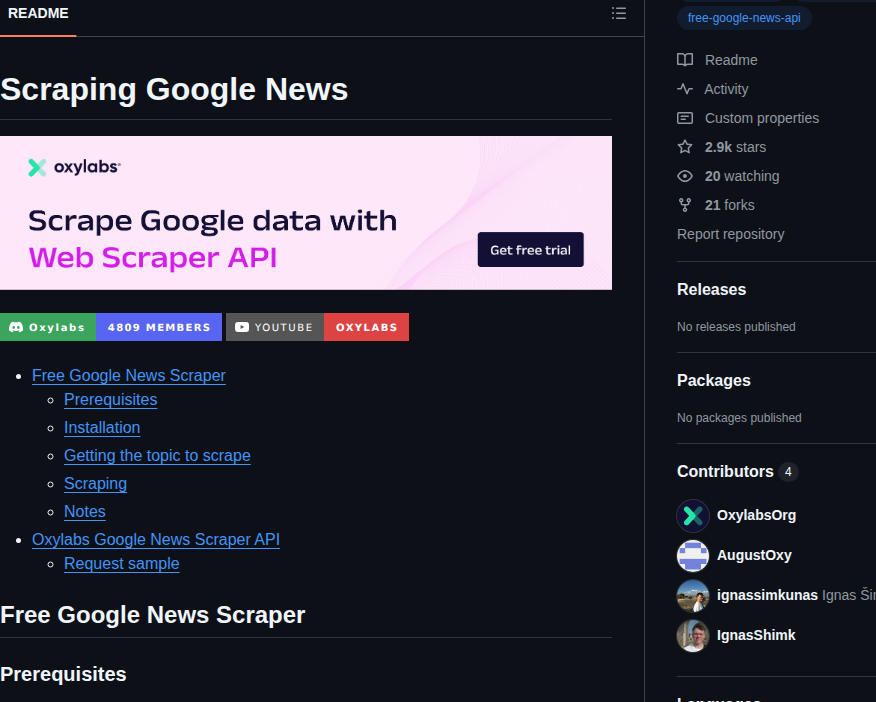Click the Free Google News Scraper heading
The image size is (876, 702).
[153, 615]
